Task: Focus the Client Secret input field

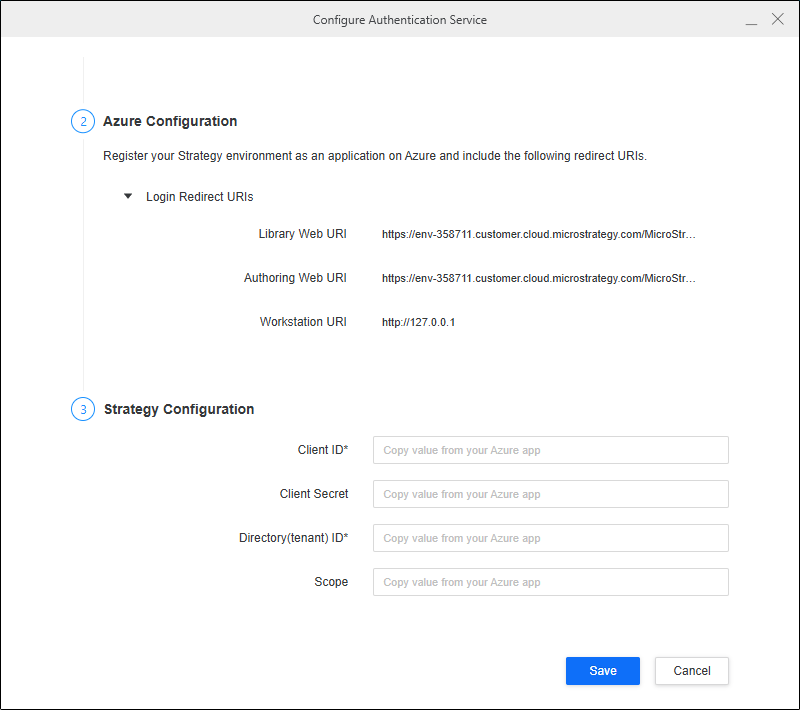Action: pos(551,494)
